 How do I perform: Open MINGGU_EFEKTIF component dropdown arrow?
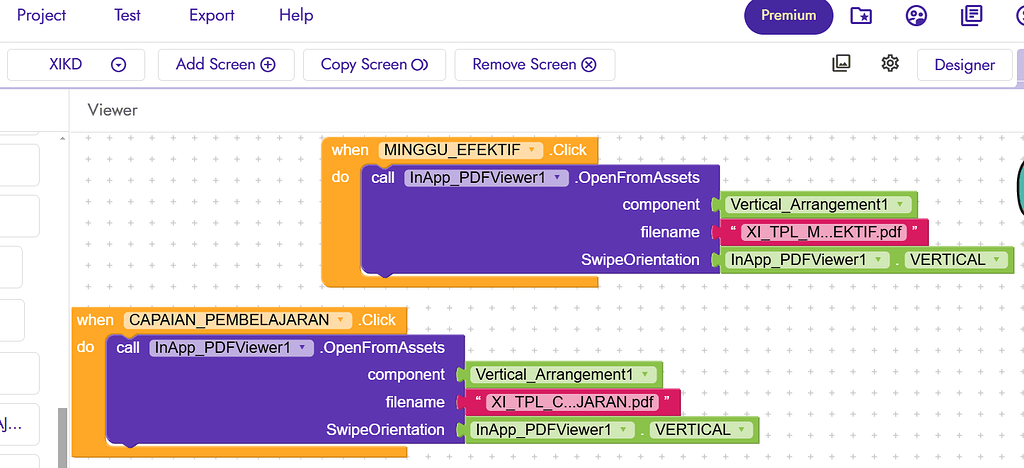[531, 150]
